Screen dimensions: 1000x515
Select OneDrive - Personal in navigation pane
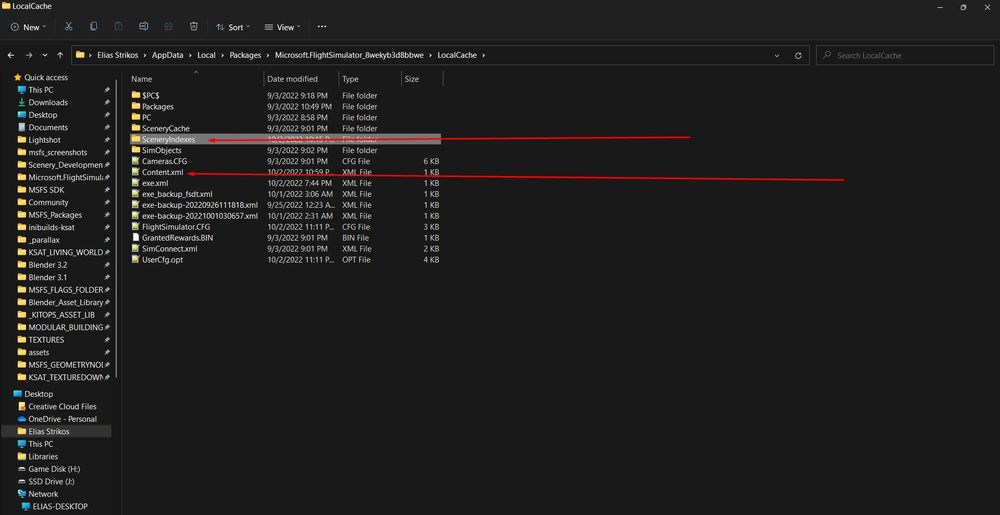(x=62, y=419)
